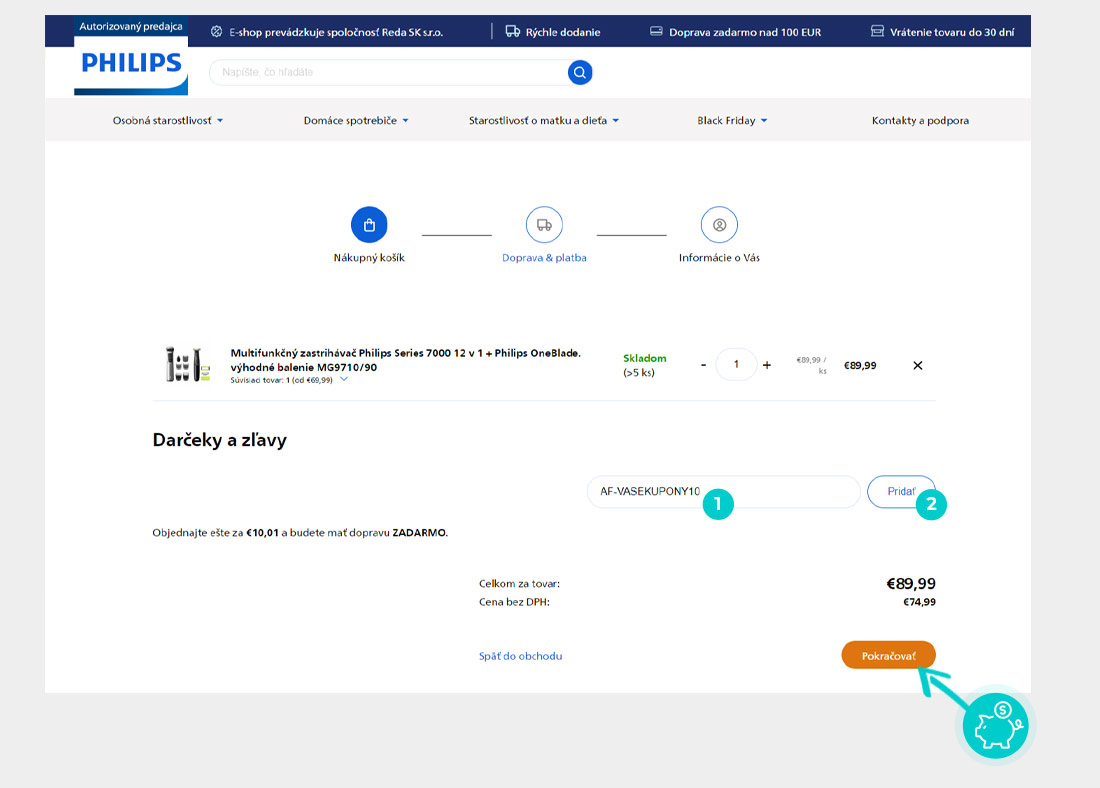
Task: Click the blue search magnifier button
Action: (579, 72)
